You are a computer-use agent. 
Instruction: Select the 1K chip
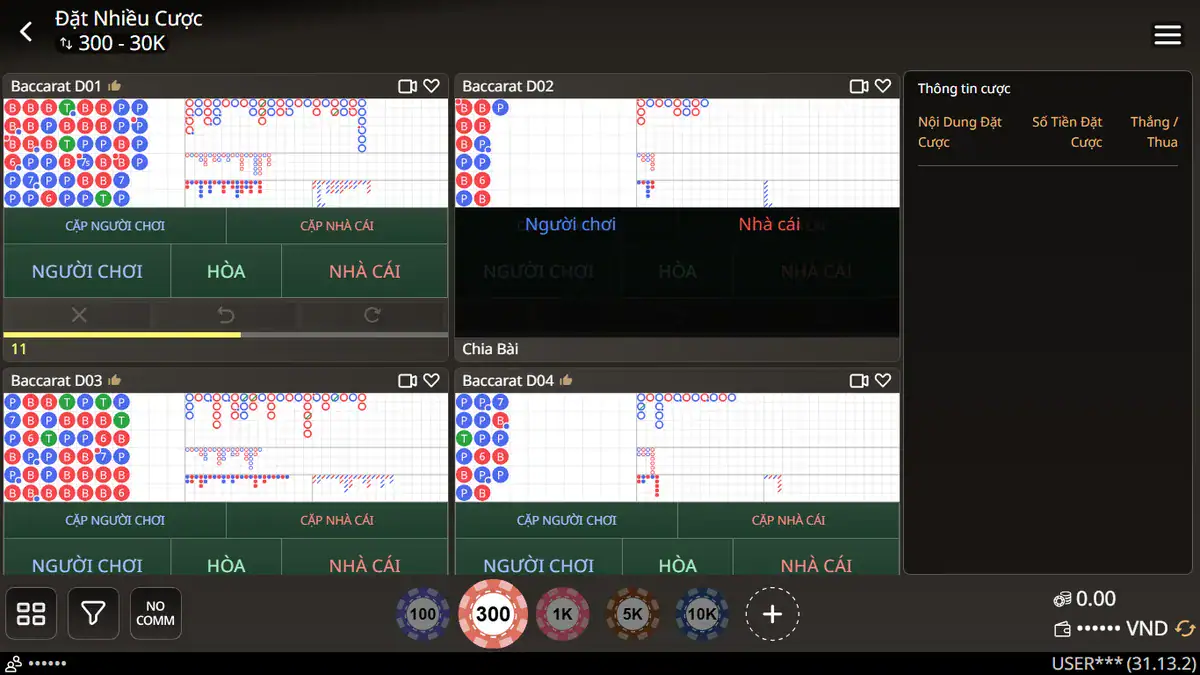pyautogui.click(x=562, y=613)
